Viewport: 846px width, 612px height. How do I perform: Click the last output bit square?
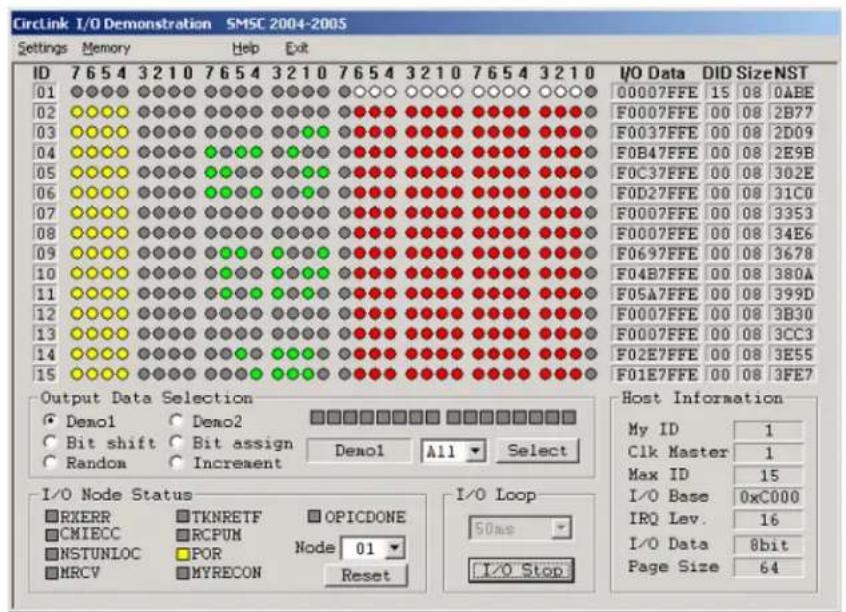tap(569, 417)
